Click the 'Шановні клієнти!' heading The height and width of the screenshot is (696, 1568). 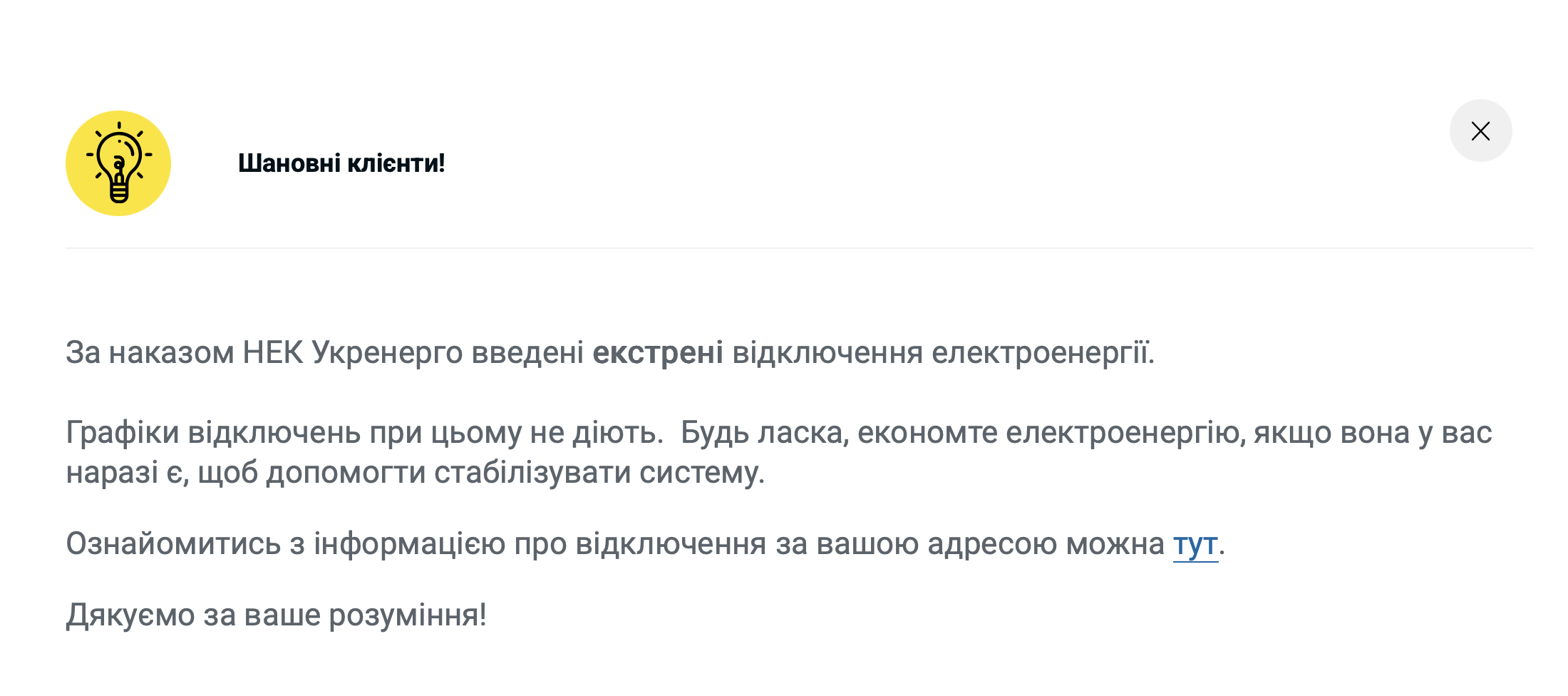[341, 163]
